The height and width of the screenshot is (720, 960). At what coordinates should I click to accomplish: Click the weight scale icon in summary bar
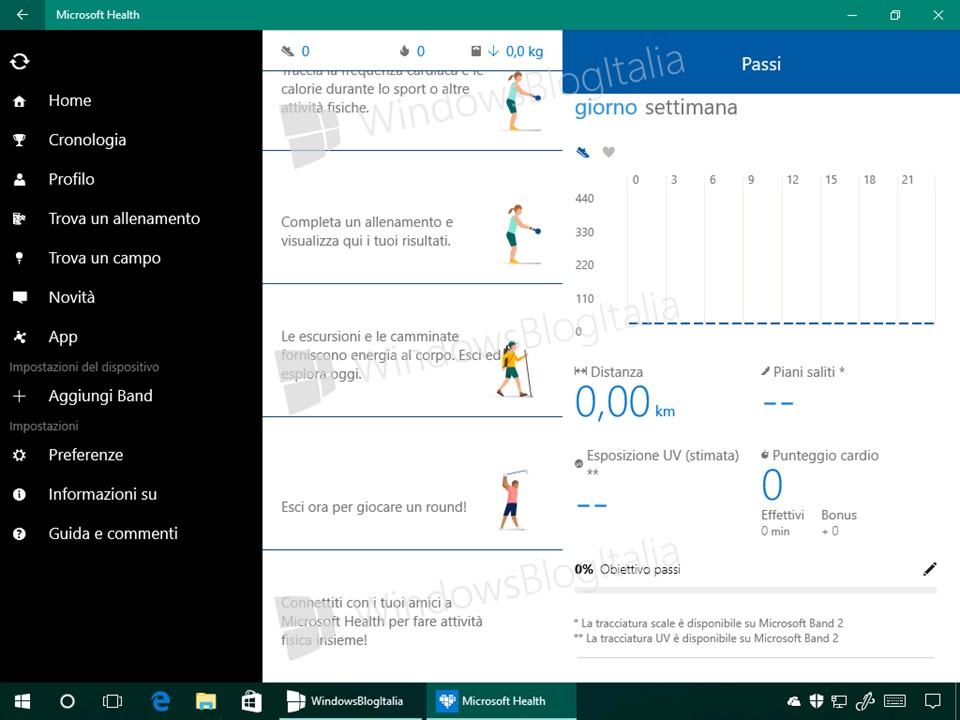click(476, 51)
